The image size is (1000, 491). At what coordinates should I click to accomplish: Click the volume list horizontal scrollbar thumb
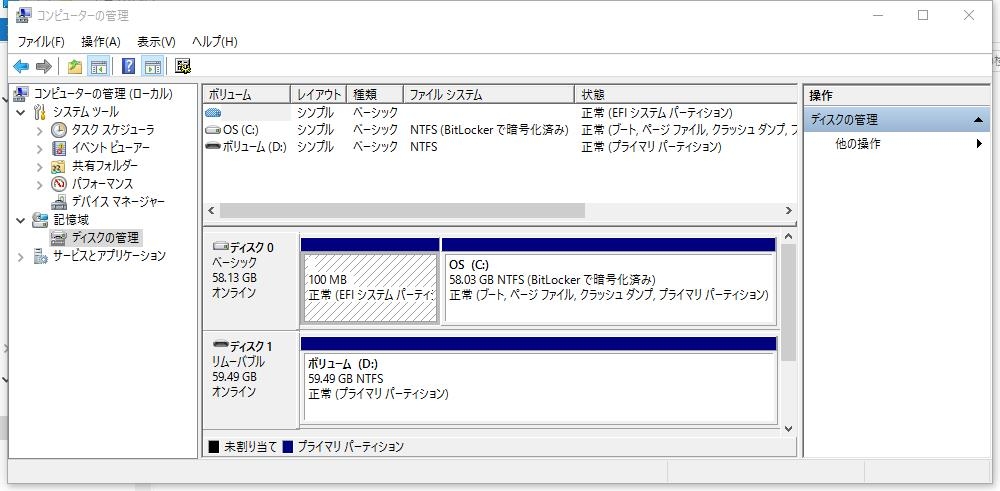402,210
